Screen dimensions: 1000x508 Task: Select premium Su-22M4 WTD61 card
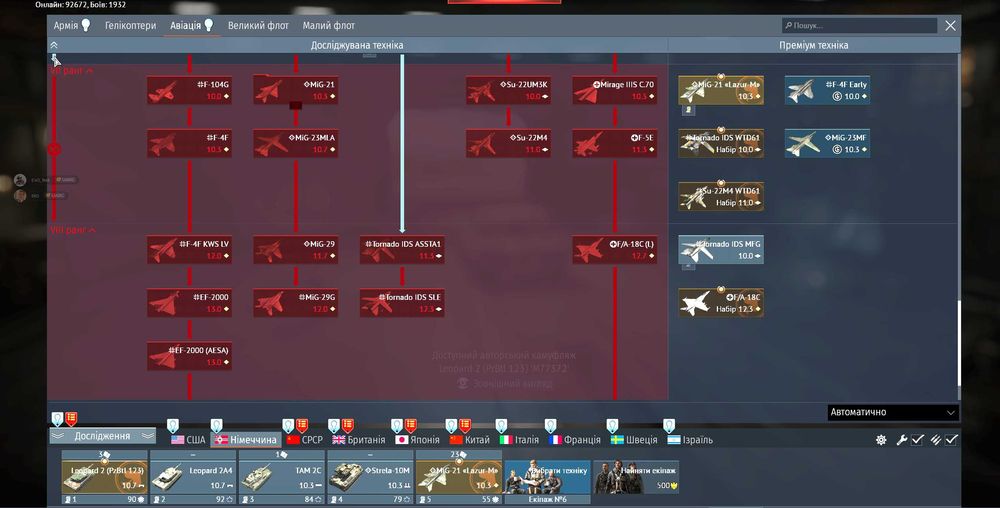click(x=721, y=197)
